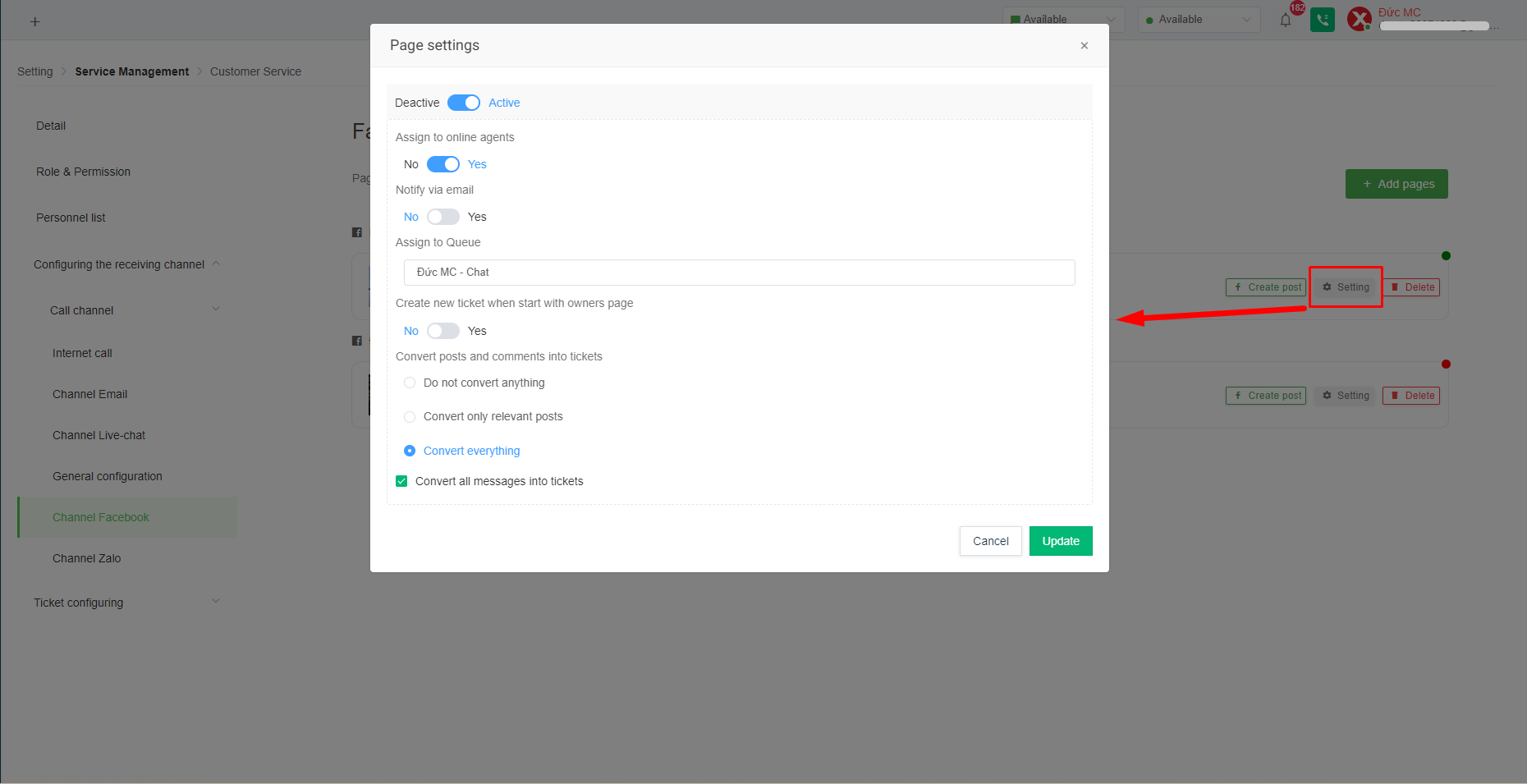Toggle Create new ticket owners page switch
1527x784 pixels.
(443, 331)
